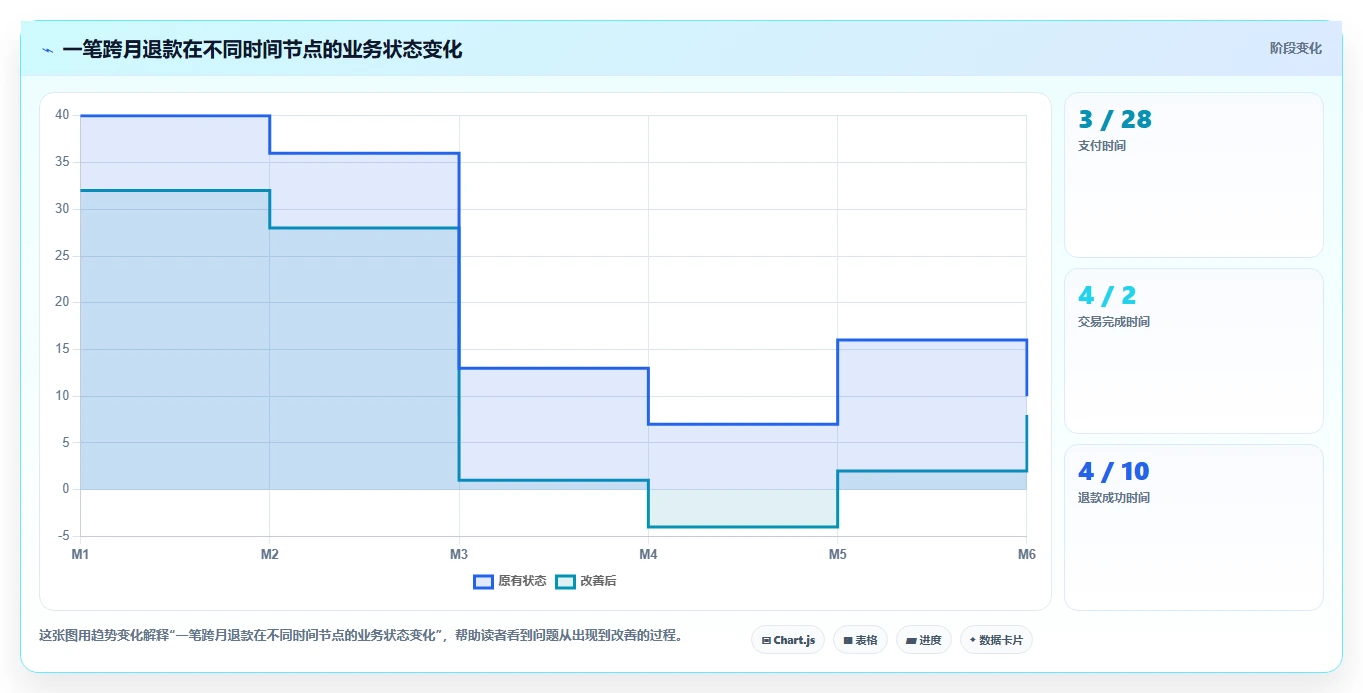
Task: Toggle the 改善后 legend item
Action: click(586, 581)
